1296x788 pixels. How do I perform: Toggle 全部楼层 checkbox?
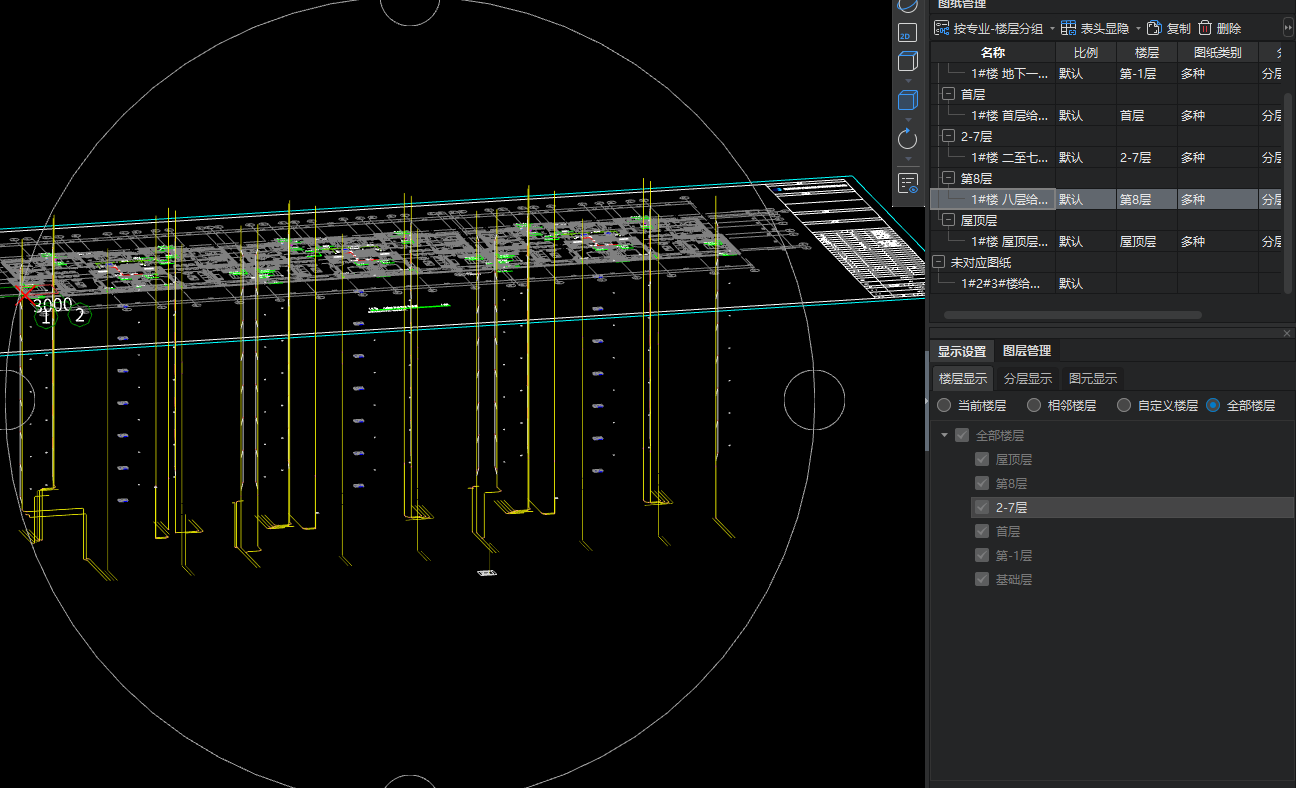coord(962,435)
